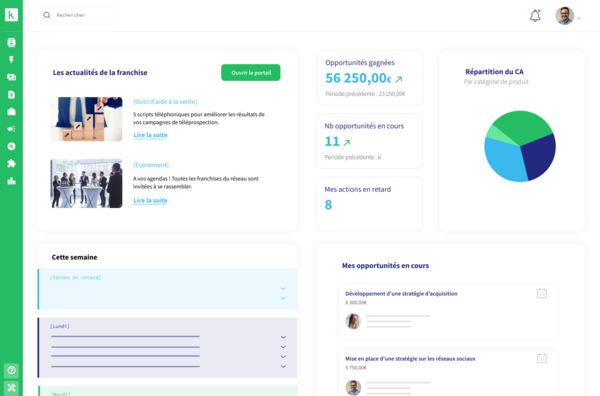This screenshot has width=600, height=396.
Task: Expand last task chevron under Lundi
Action: coord(283,367)
